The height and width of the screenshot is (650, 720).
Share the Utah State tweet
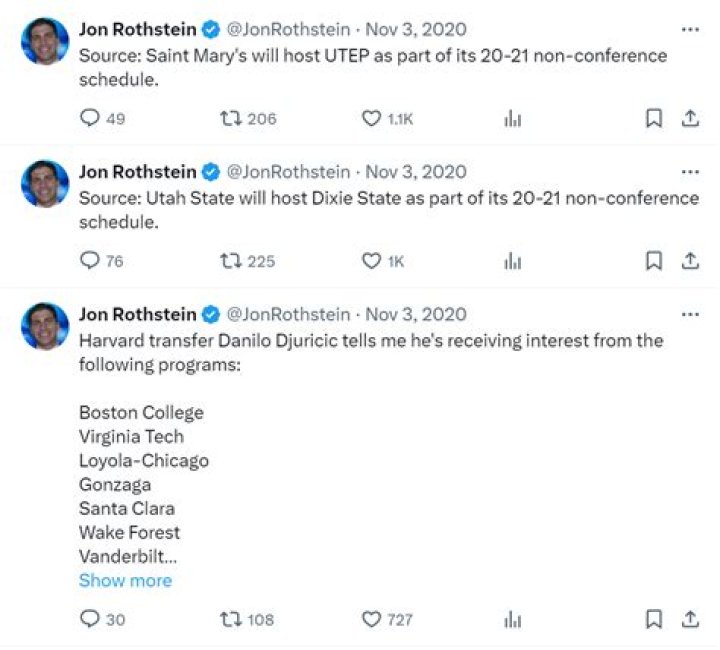690,261
